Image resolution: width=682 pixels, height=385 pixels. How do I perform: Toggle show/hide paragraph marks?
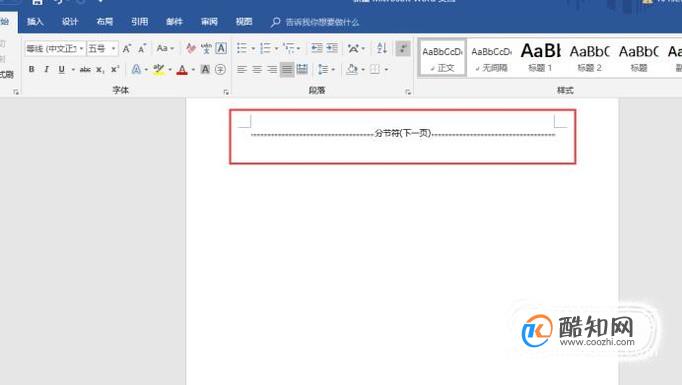403,48
